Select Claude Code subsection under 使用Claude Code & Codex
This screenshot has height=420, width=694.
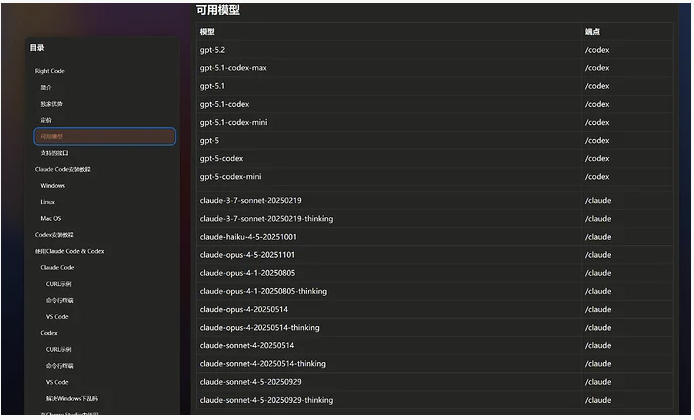point(57,267)
